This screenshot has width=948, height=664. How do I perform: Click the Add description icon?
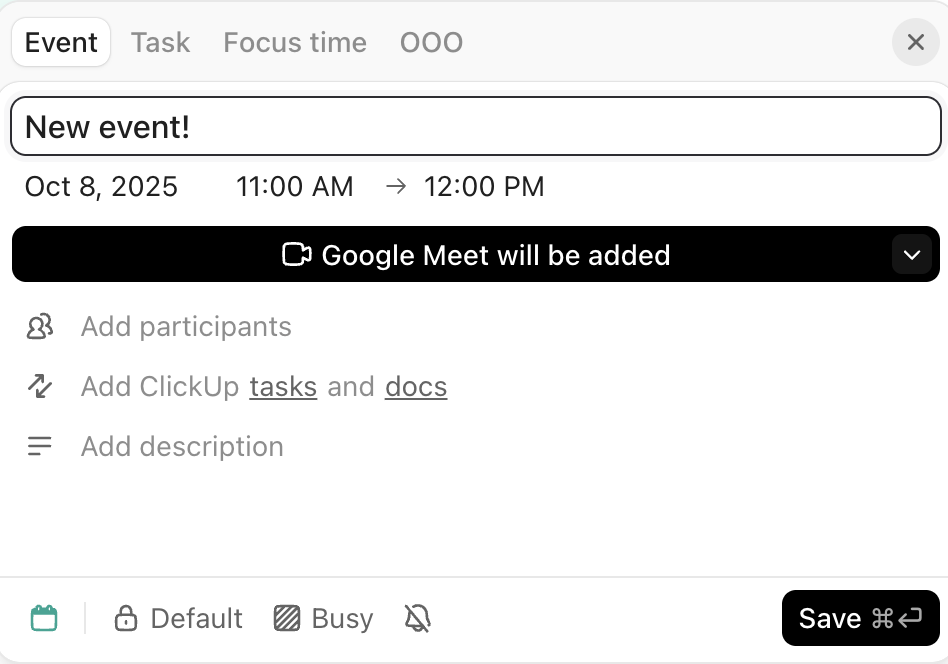[x=40, y=446]
